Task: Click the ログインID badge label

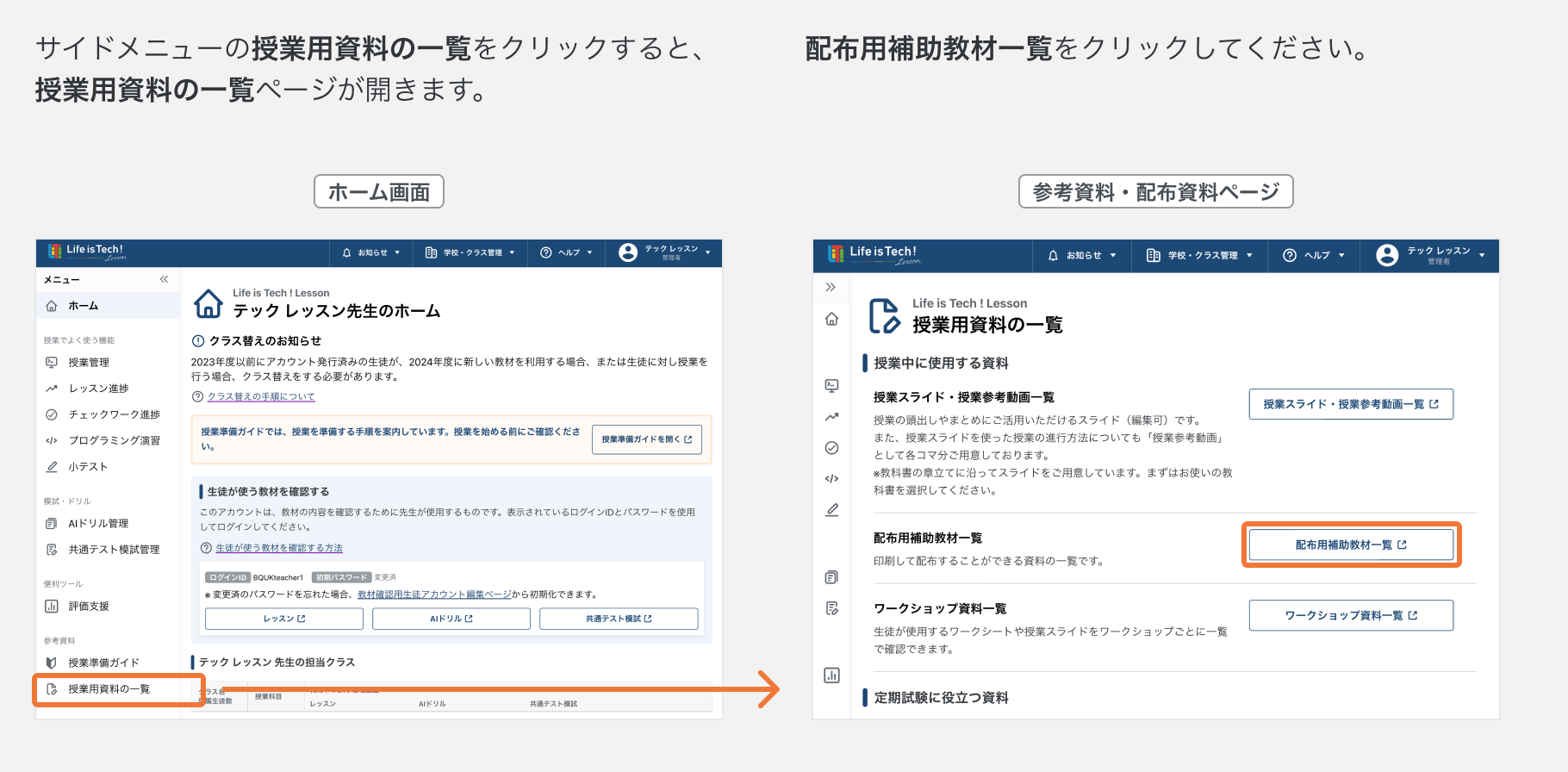Action: coord(227,577)
